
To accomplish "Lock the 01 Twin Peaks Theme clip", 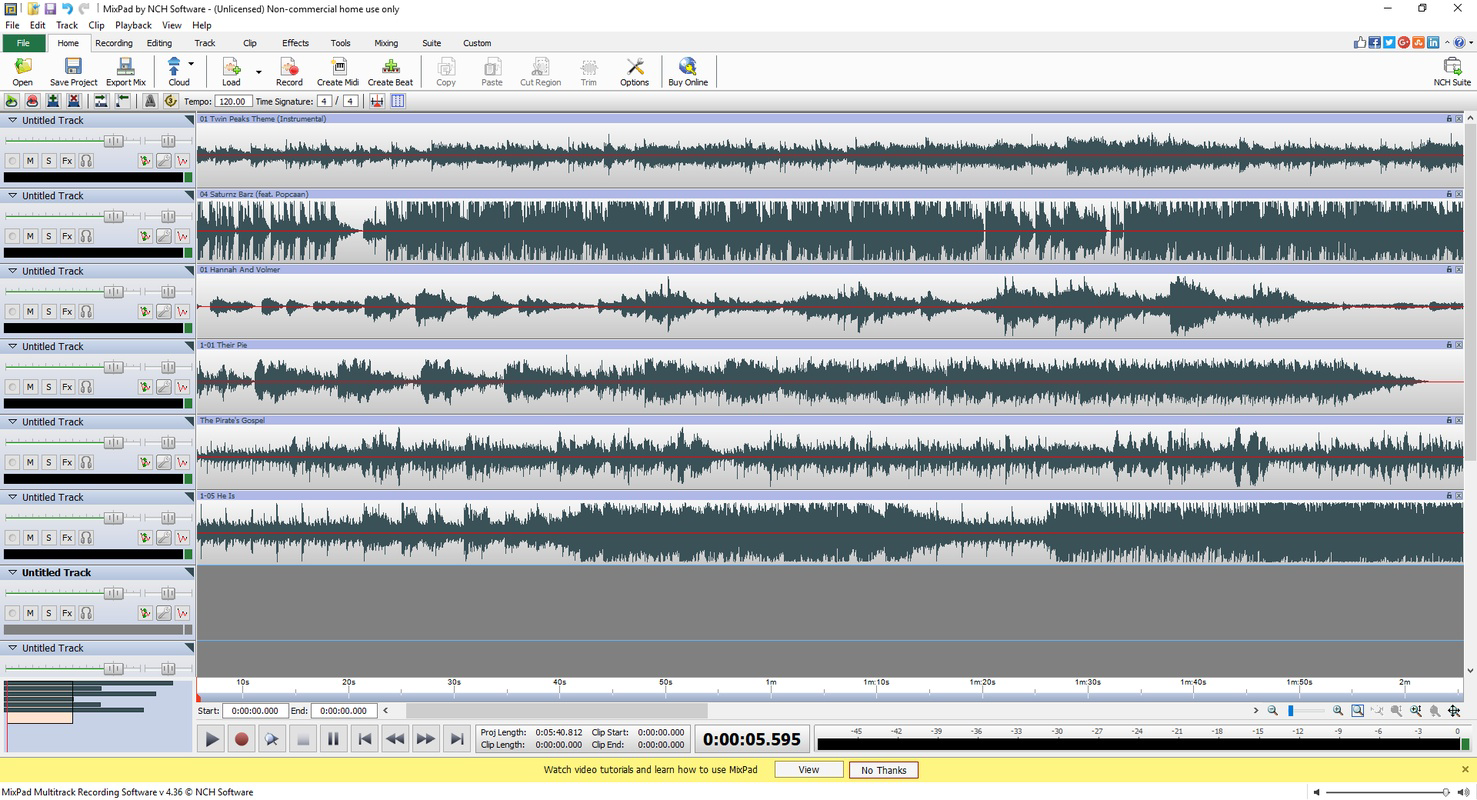I will (1449, 119).
